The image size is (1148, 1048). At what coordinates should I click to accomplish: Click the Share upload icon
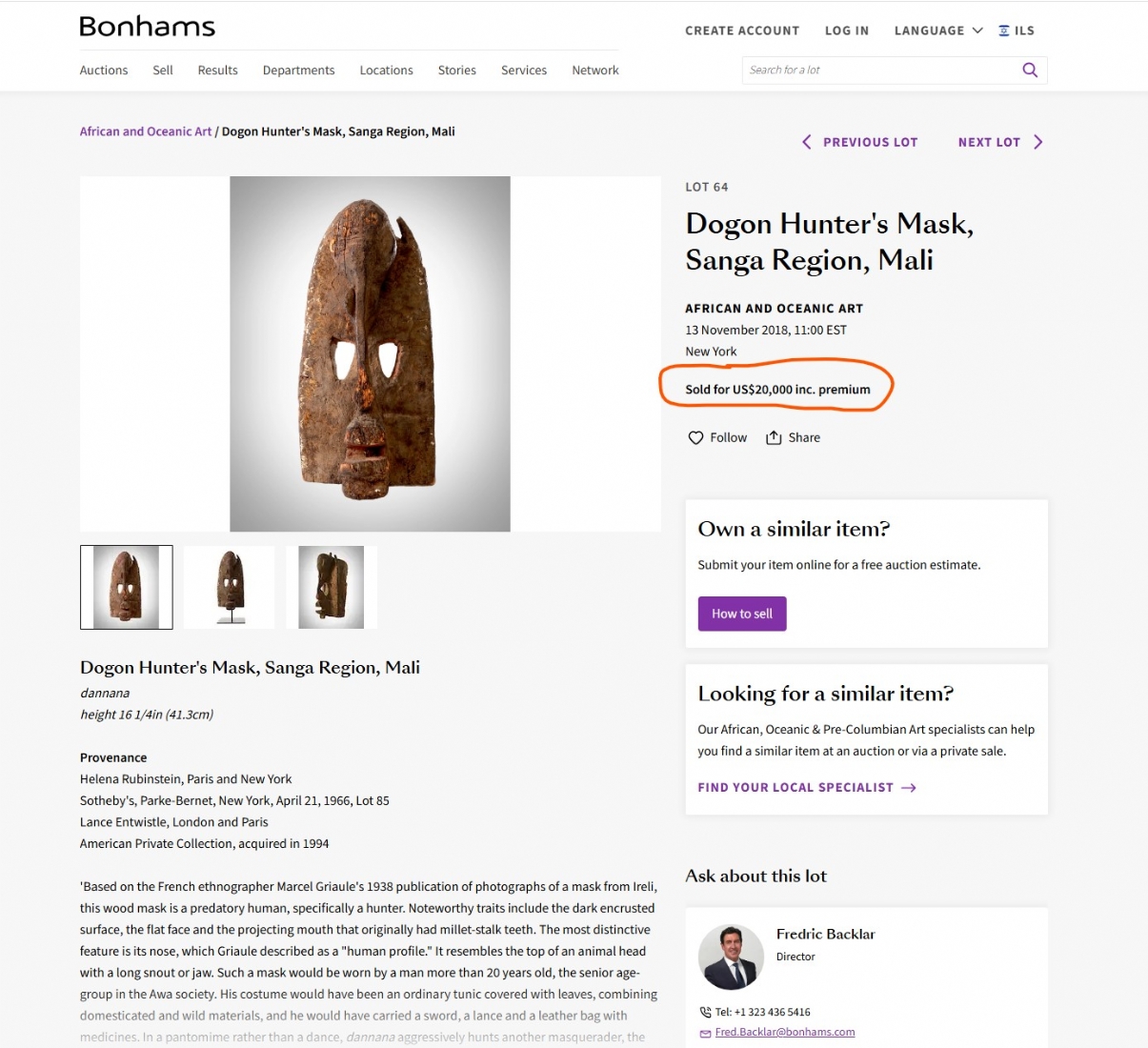coord(774,437)
